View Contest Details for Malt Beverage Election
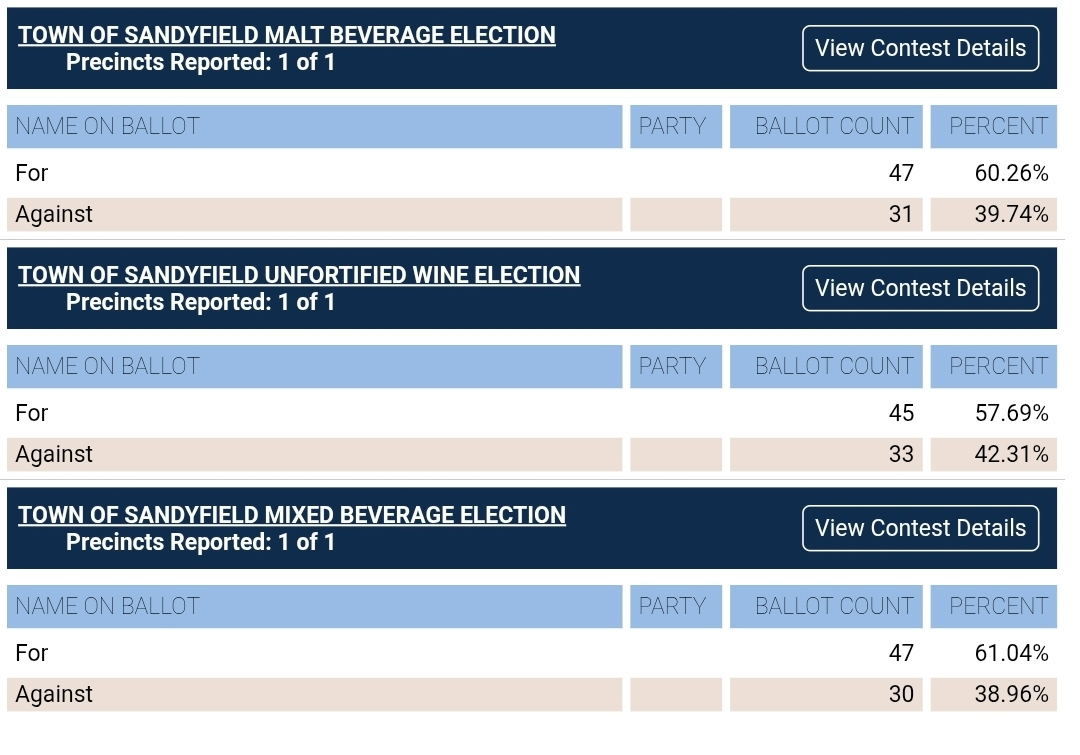The height and width of the screenshot is (755, 1080). point(920,48)
